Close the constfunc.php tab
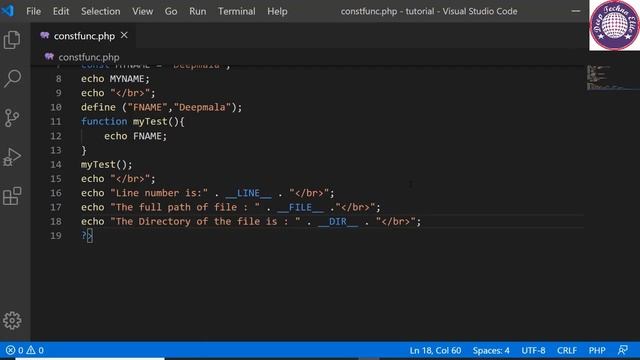The height and width of the screenshot is (360, 640). tap(124, 36)
